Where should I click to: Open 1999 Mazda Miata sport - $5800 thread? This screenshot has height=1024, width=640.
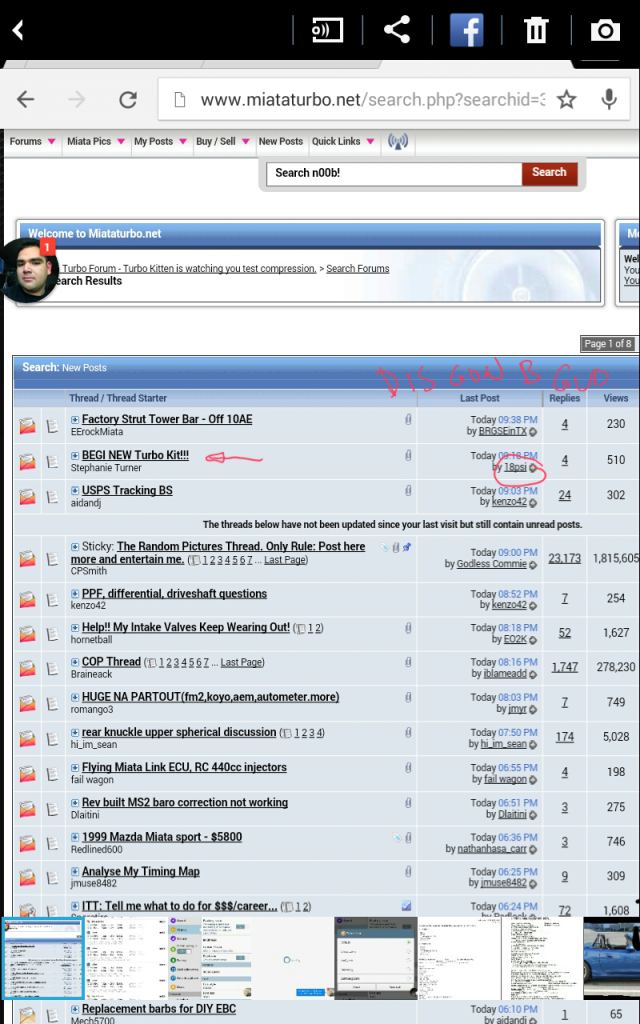(162, 837)
